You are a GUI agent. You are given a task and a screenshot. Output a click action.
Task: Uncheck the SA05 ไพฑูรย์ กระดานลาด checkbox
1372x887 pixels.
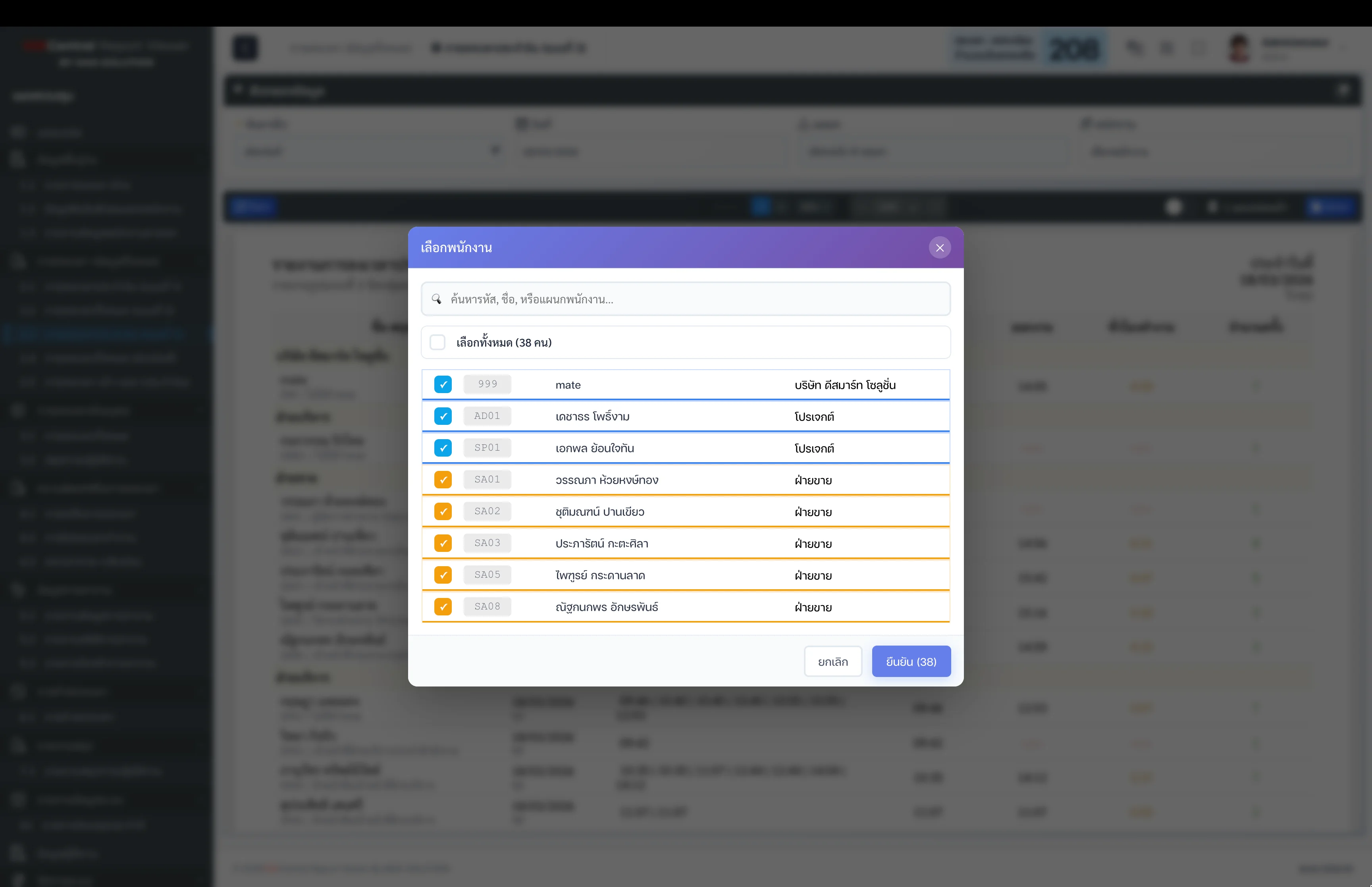(x=443, y=575)
